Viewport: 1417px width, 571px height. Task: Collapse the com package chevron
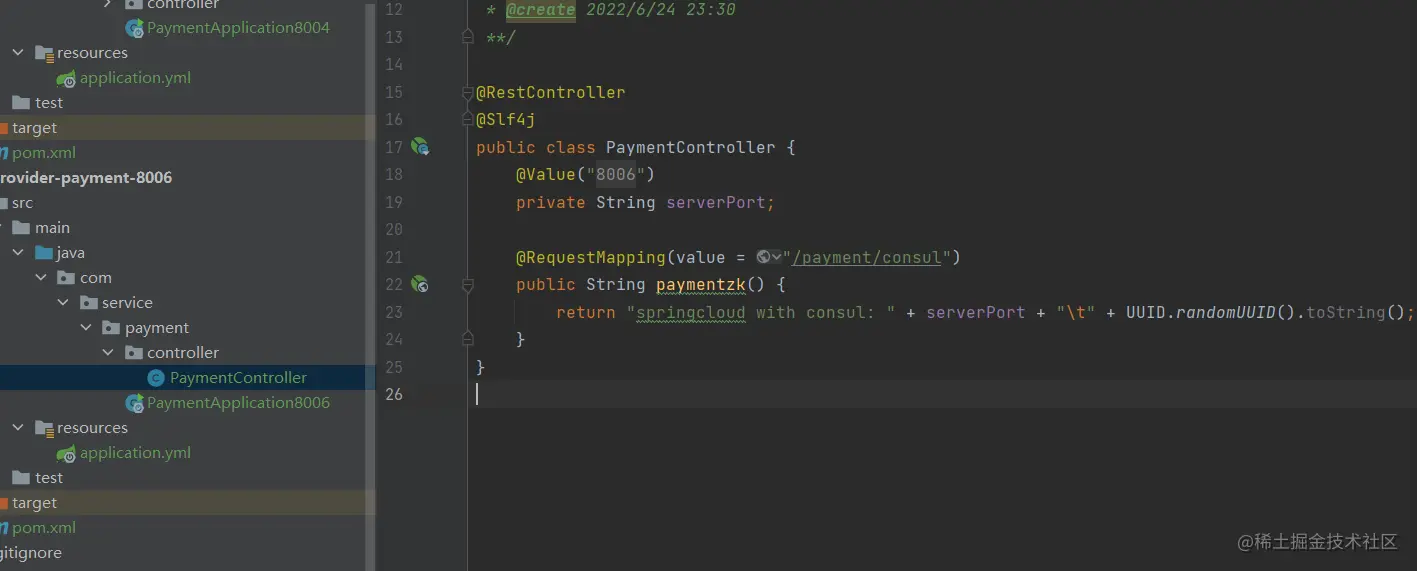coord(40,278)
